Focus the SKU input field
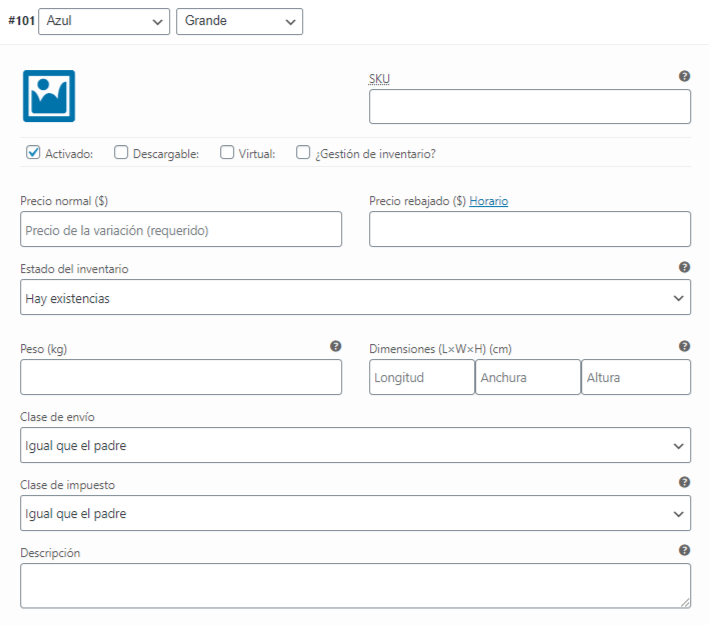Viewport: 709px width, 625px height. point(529,107)
